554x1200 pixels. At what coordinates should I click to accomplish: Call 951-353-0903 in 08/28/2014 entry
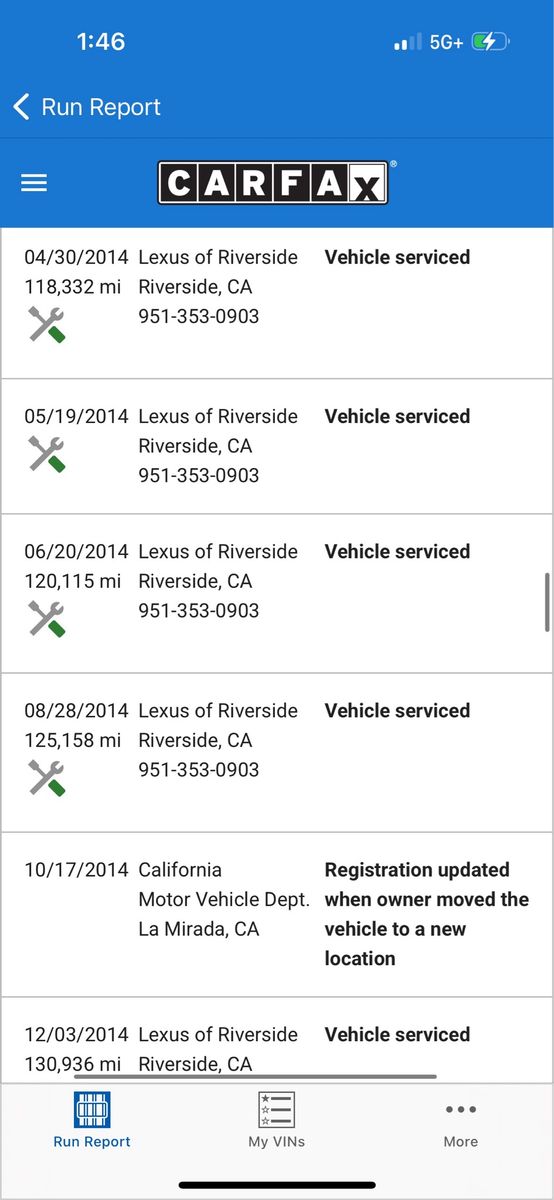198,770
